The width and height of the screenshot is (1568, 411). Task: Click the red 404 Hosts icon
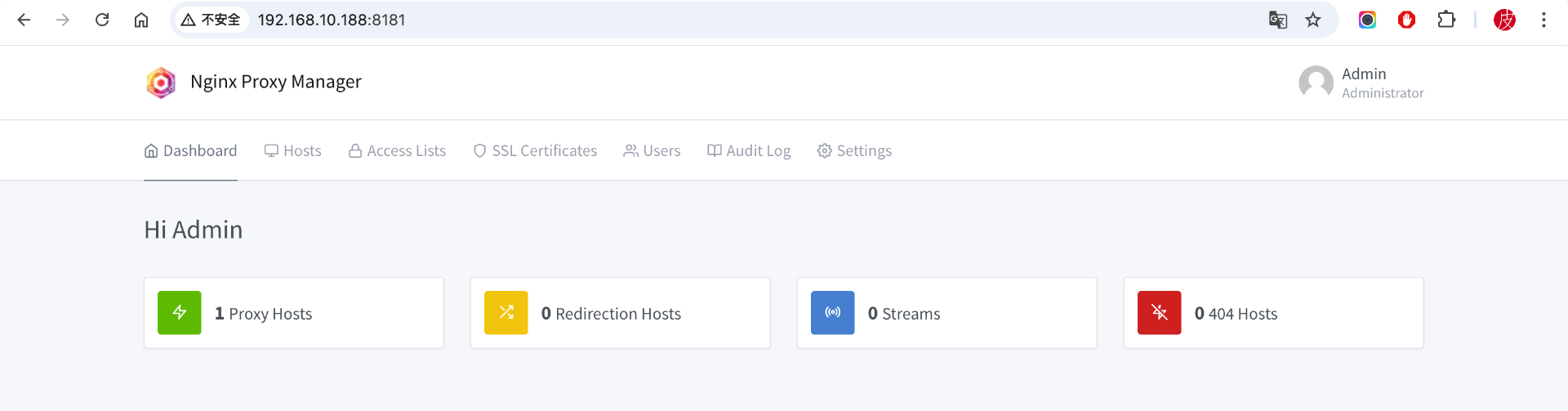[x=1160, y=313]
